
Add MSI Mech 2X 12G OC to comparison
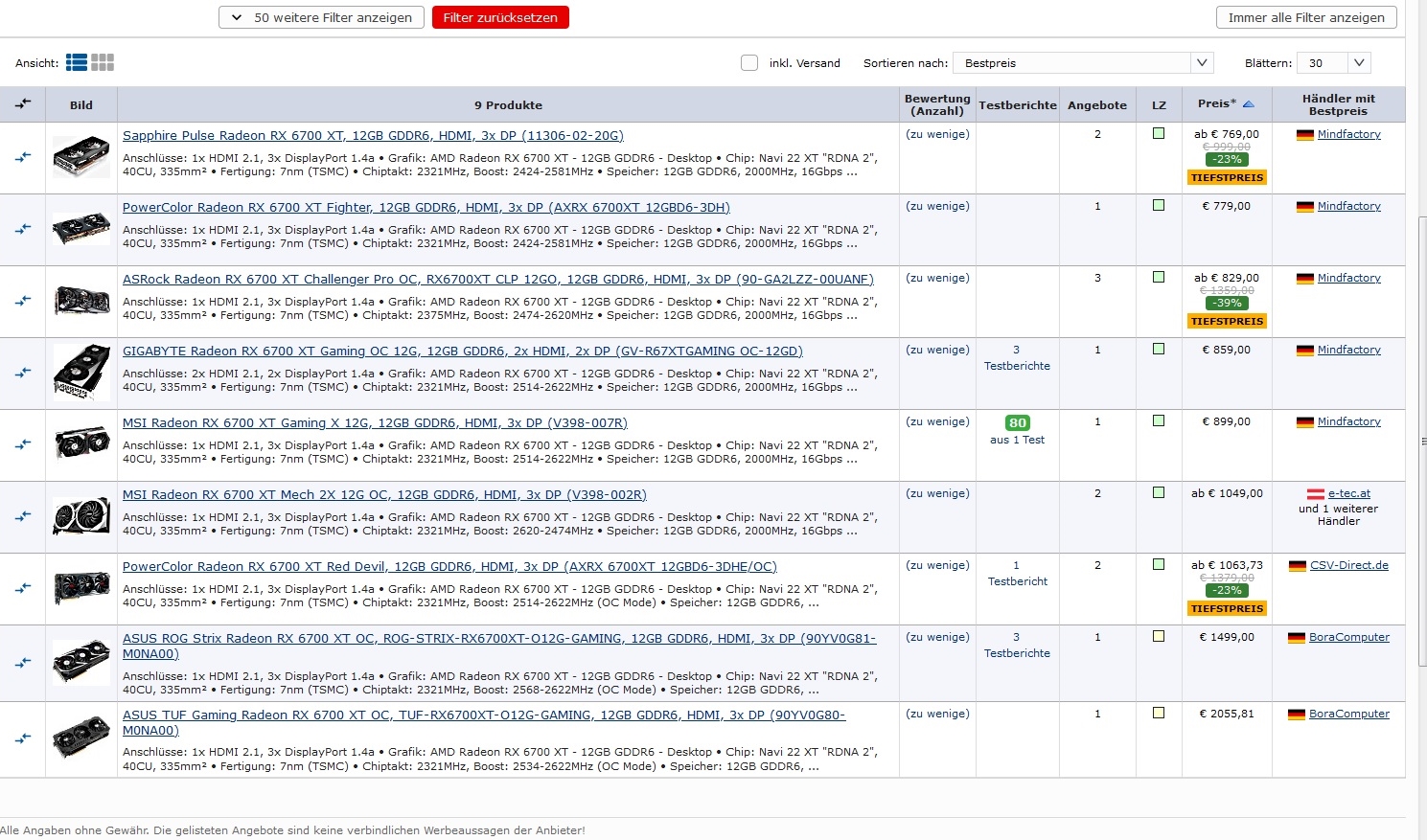click(23, 516)
